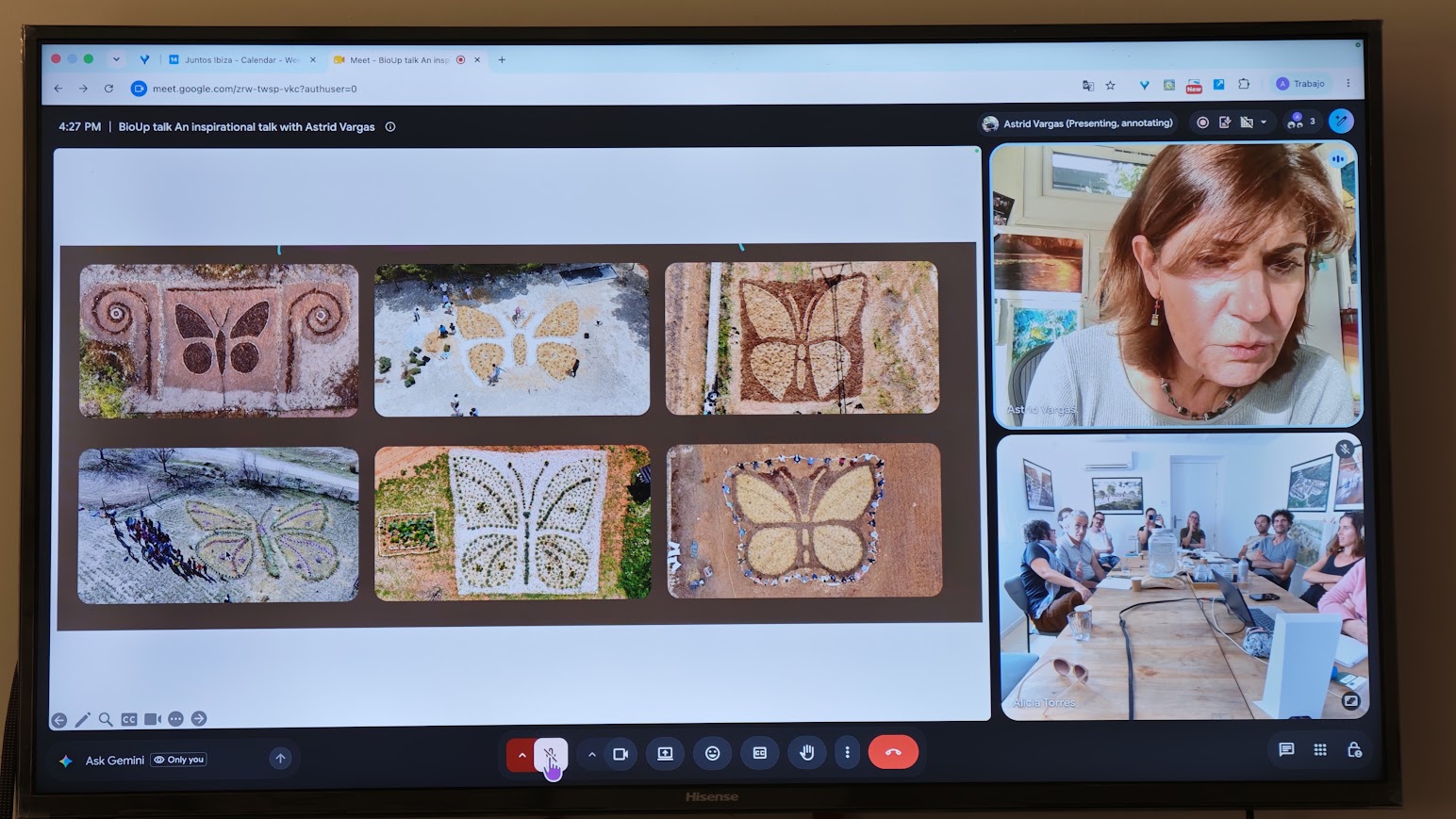
Task: Open chat with everyone panel
Action: coord(1286,749)
